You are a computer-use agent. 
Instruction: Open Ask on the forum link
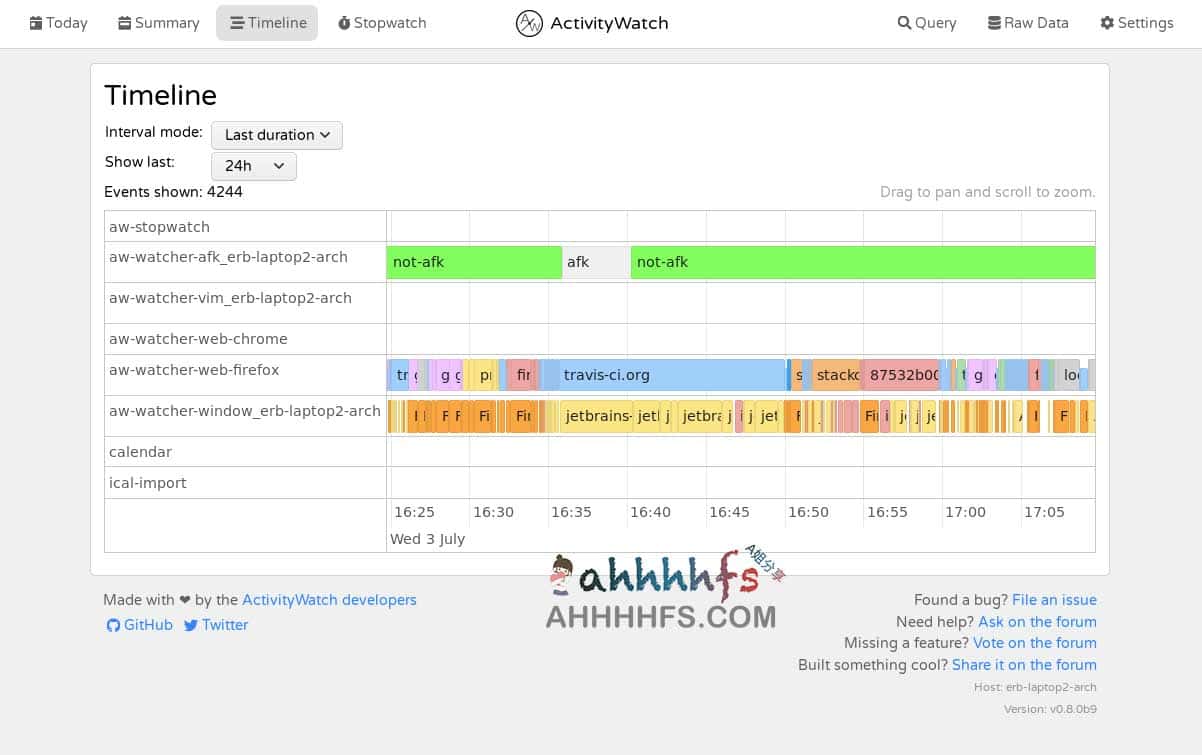(x=1037, y=621)
